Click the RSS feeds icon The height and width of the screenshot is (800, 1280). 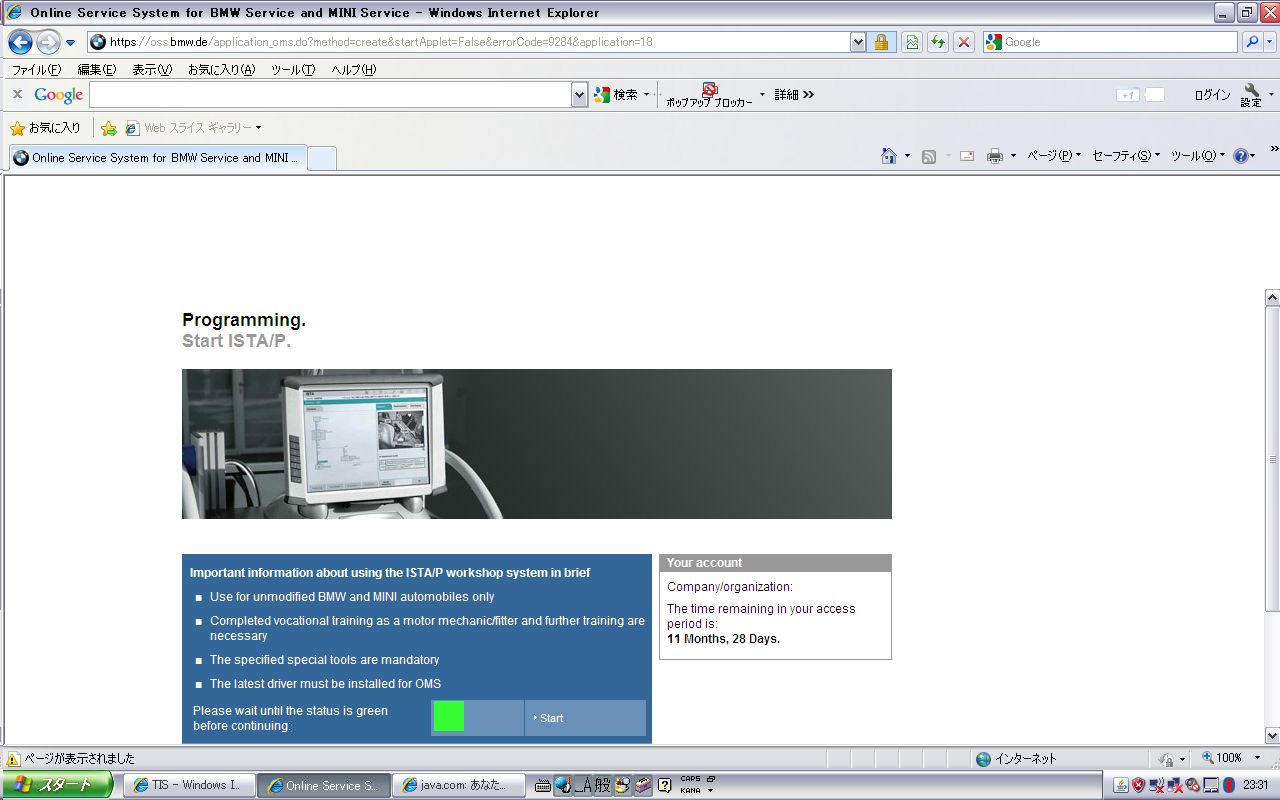click(929, 156)
